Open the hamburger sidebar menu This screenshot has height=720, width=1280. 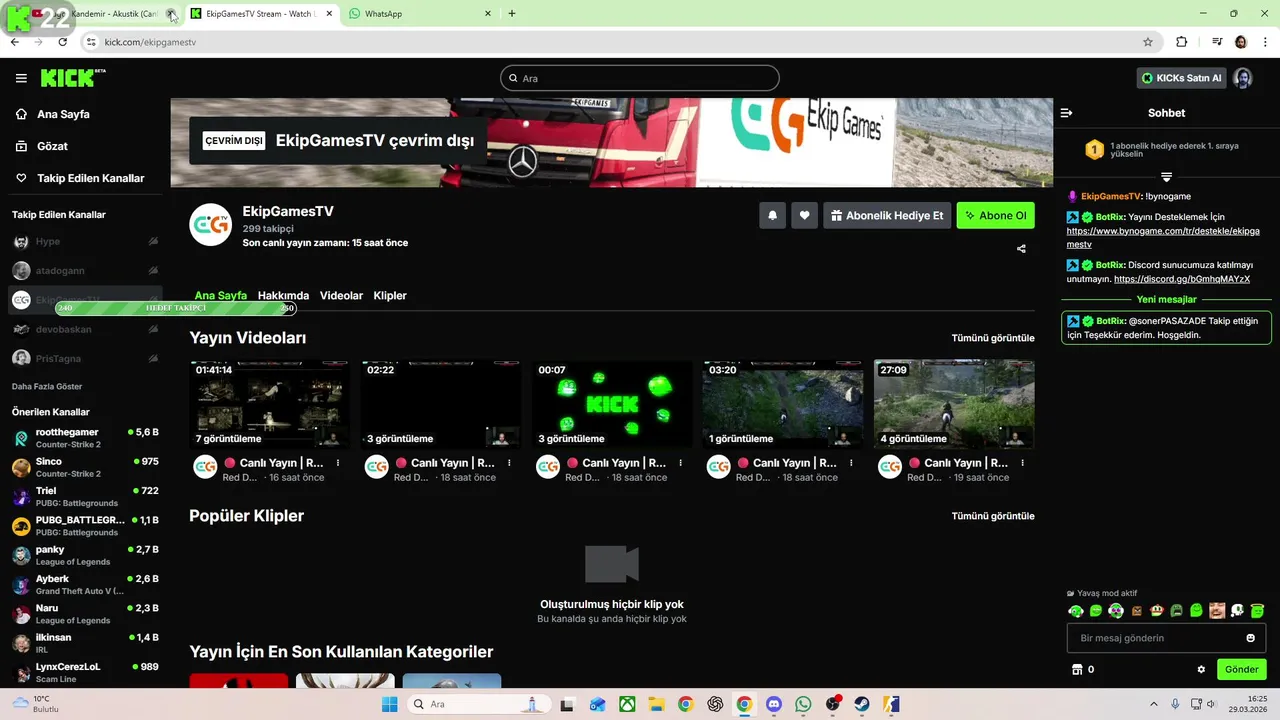[x=21, y=78]
